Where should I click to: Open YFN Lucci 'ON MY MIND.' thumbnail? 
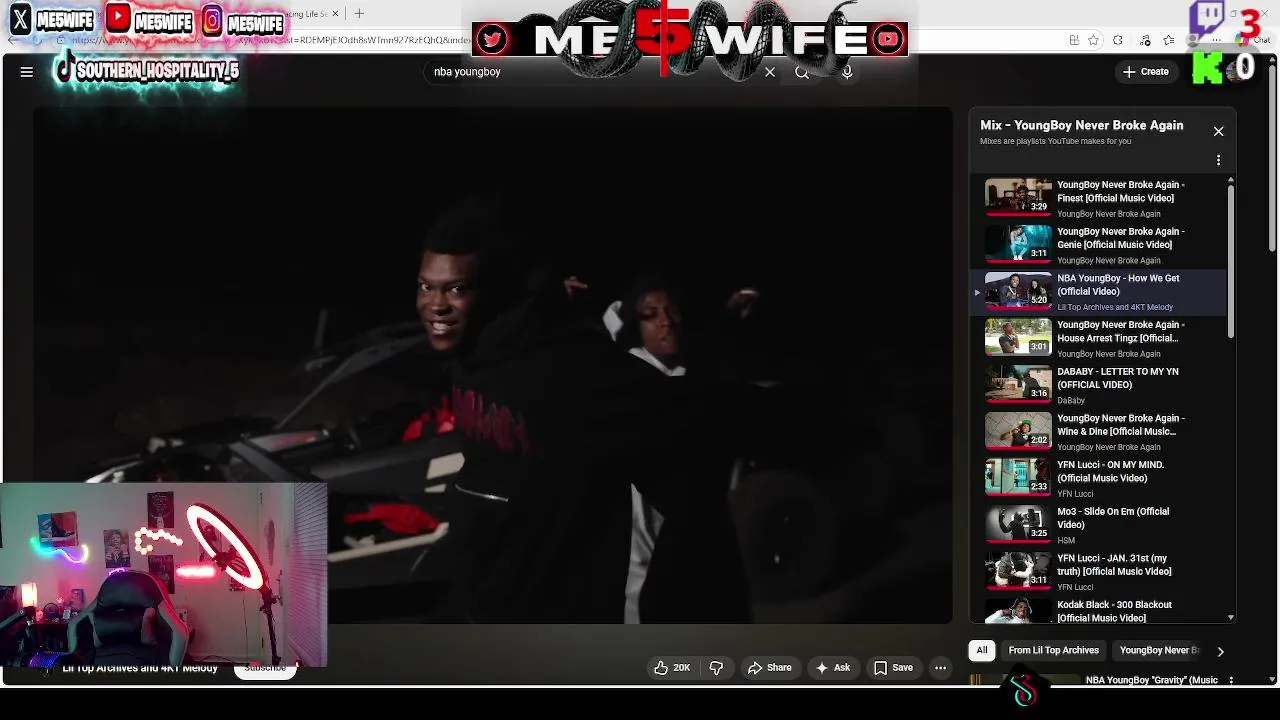tap(1018, 477)
